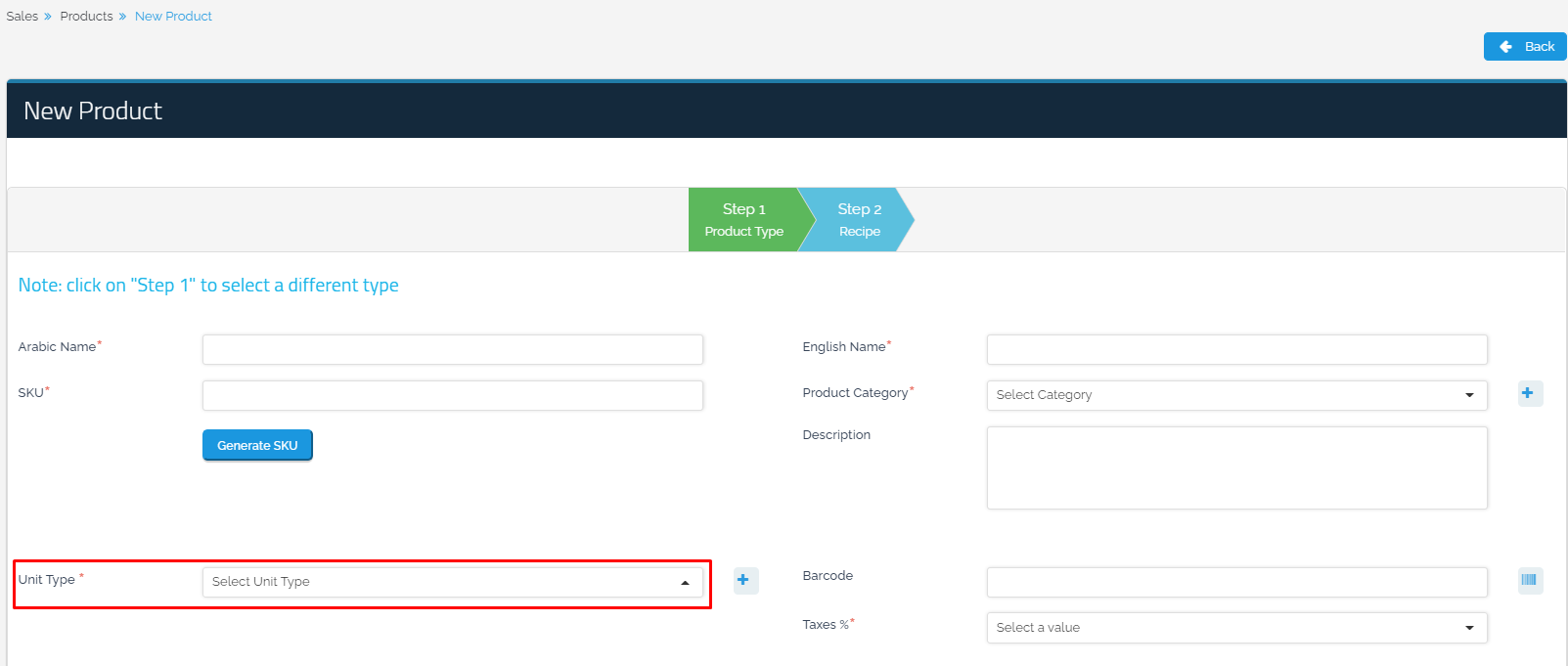Open the Taxes % value dropdown
Image resolution: width=1568 pixels, height=666 pixels.
(1235, 628)
